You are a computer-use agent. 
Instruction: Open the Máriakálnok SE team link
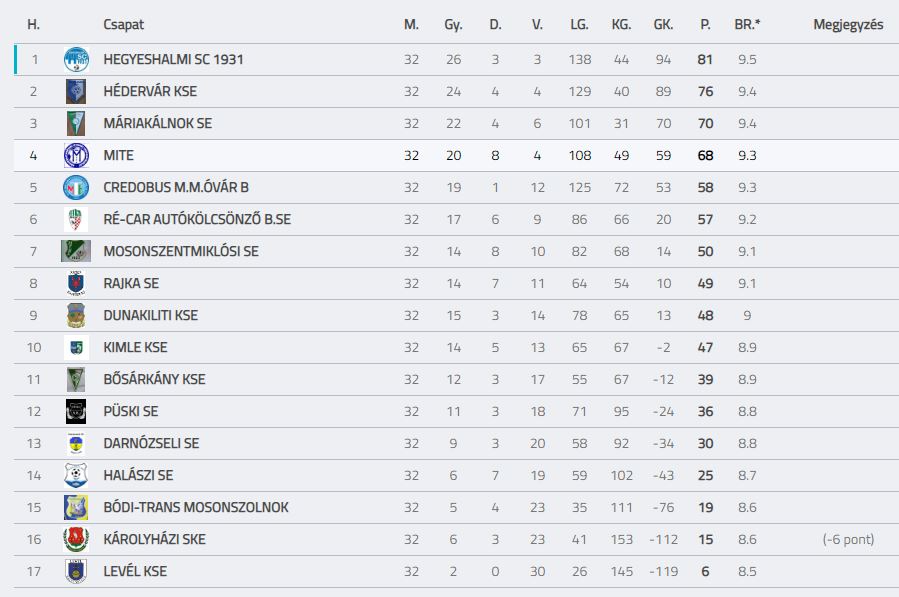click(x=157, y=123)
